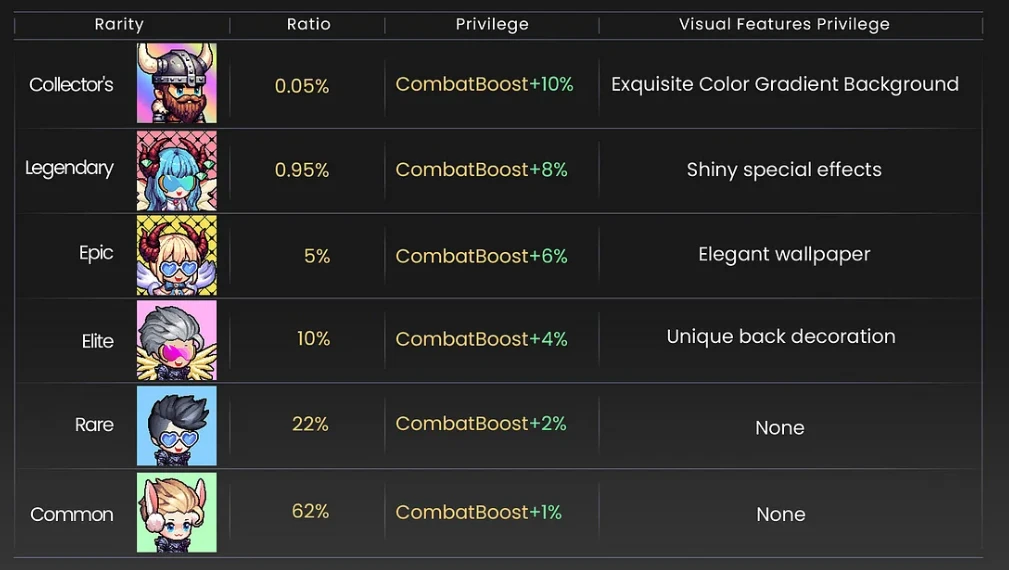The width and height of the screenshot is (1009, 570).
Task: Select the Legendary rarity label
Action: point(69,168)
